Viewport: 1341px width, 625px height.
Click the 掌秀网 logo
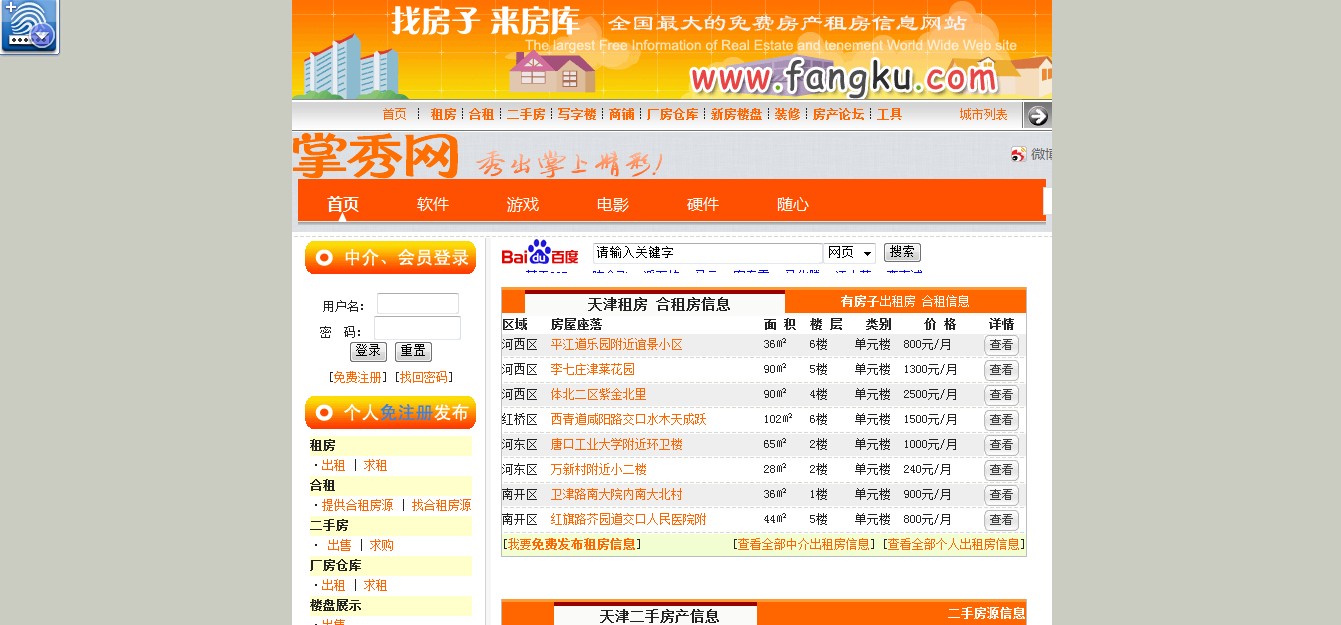pos(376,156)
